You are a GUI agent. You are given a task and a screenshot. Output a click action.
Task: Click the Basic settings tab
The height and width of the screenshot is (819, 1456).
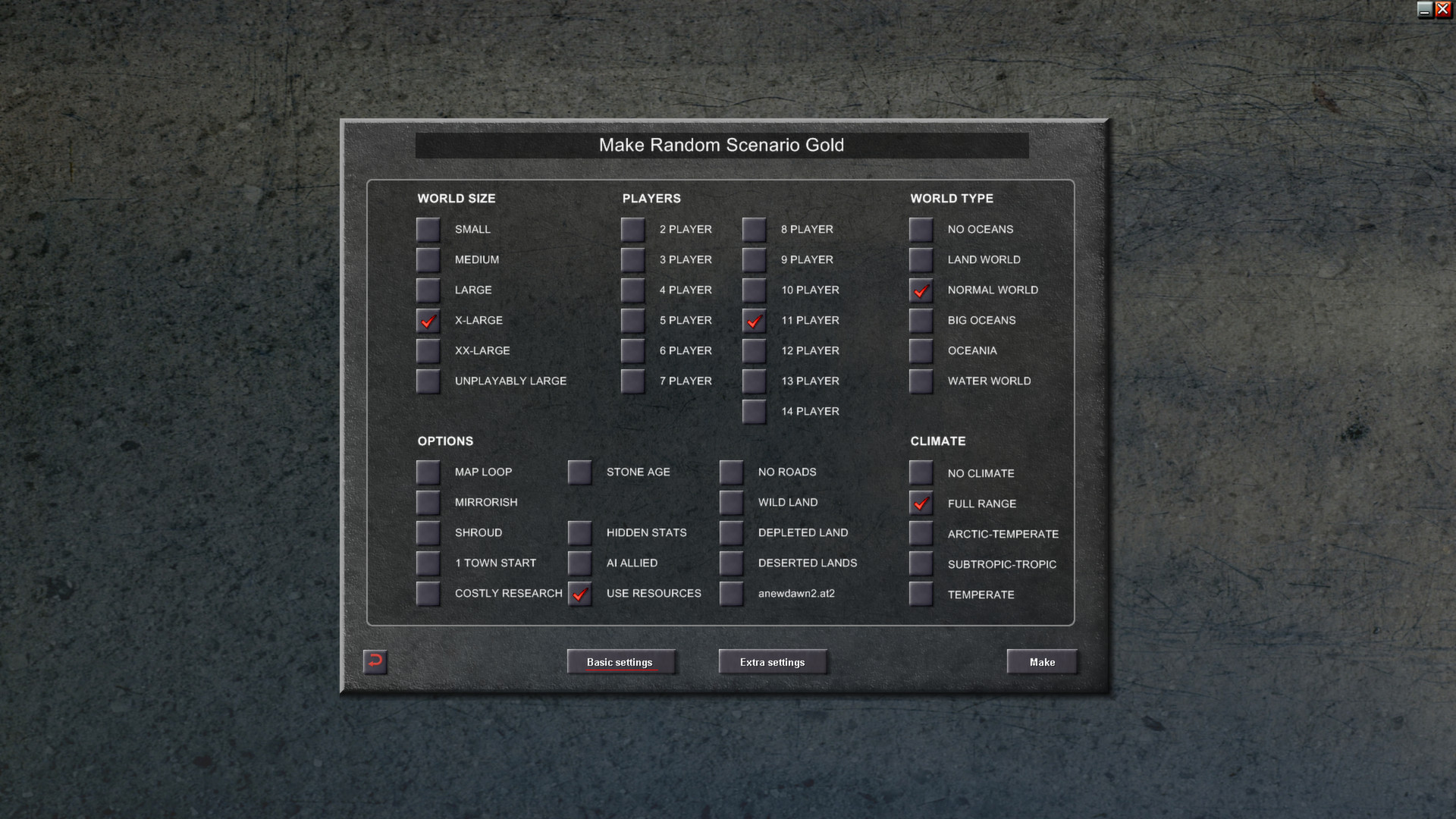620,661
